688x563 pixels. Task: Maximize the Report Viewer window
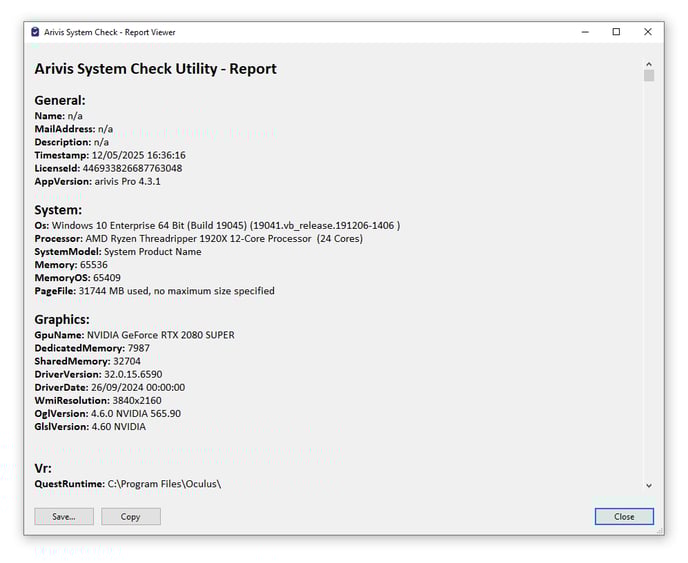click(616, 32)
